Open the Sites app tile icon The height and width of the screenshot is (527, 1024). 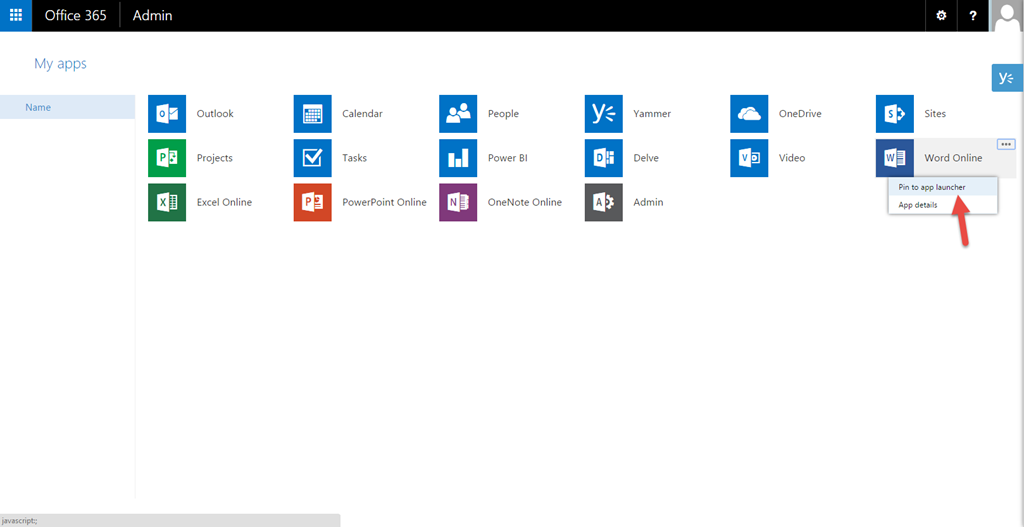895,114
